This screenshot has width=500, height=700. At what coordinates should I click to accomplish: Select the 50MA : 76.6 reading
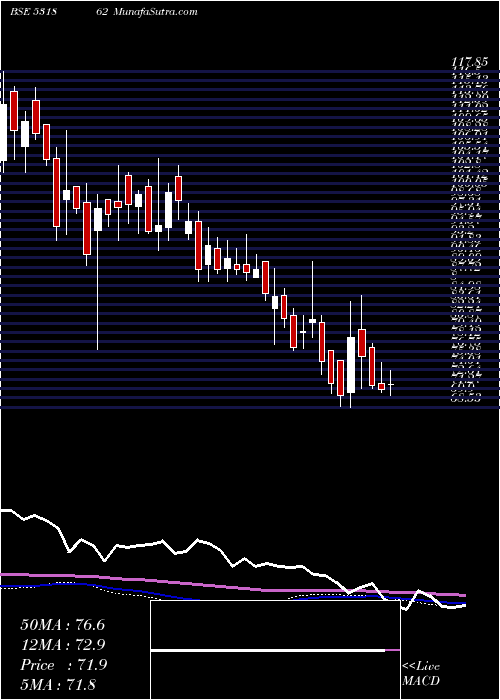coord(62,624)
